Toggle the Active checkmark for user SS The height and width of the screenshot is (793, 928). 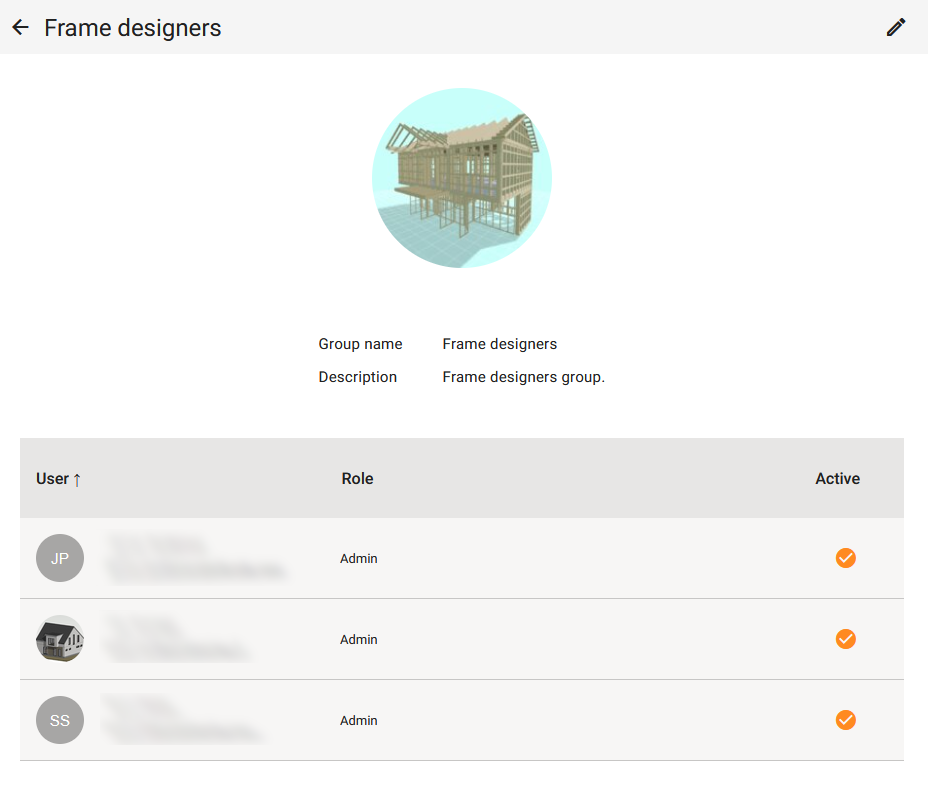845,720
